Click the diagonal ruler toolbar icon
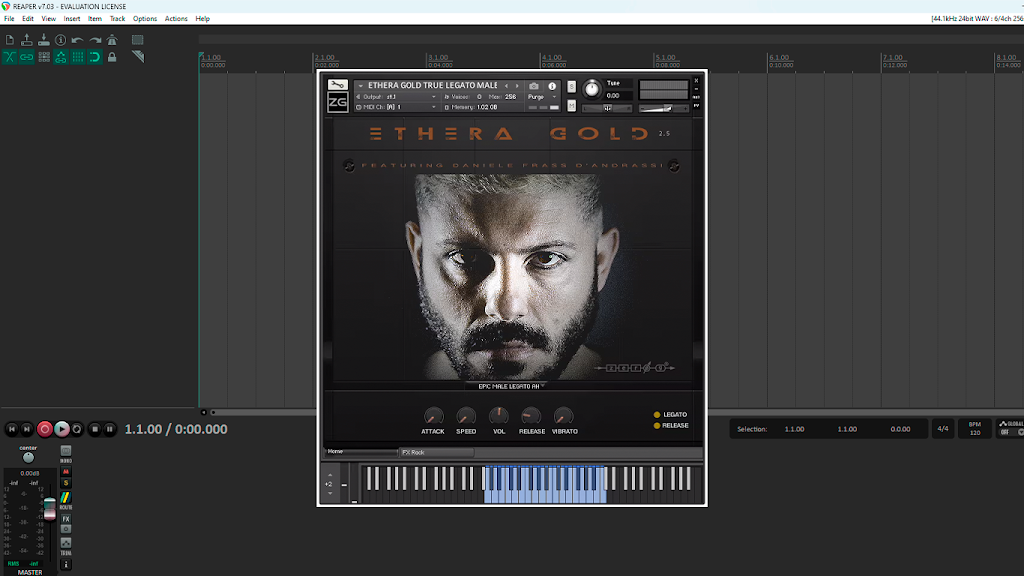This screenshot has height=576, width=1024. pyautogui.click(x=138, y=57)
